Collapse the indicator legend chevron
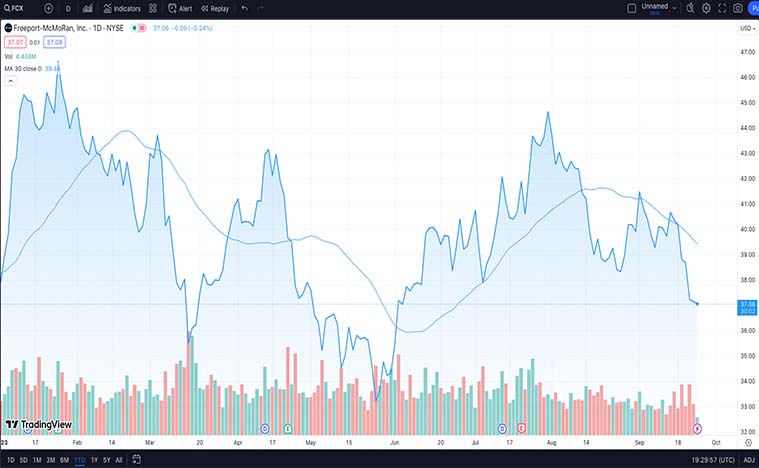 [x=10, y=81]
